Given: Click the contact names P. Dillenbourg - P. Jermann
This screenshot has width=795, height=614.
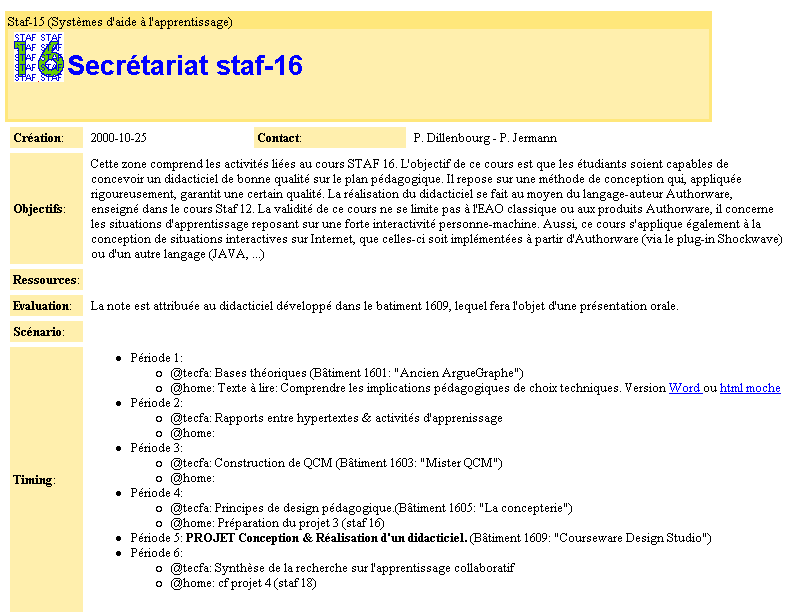Looking at the screenshot, I should [485, 138].
